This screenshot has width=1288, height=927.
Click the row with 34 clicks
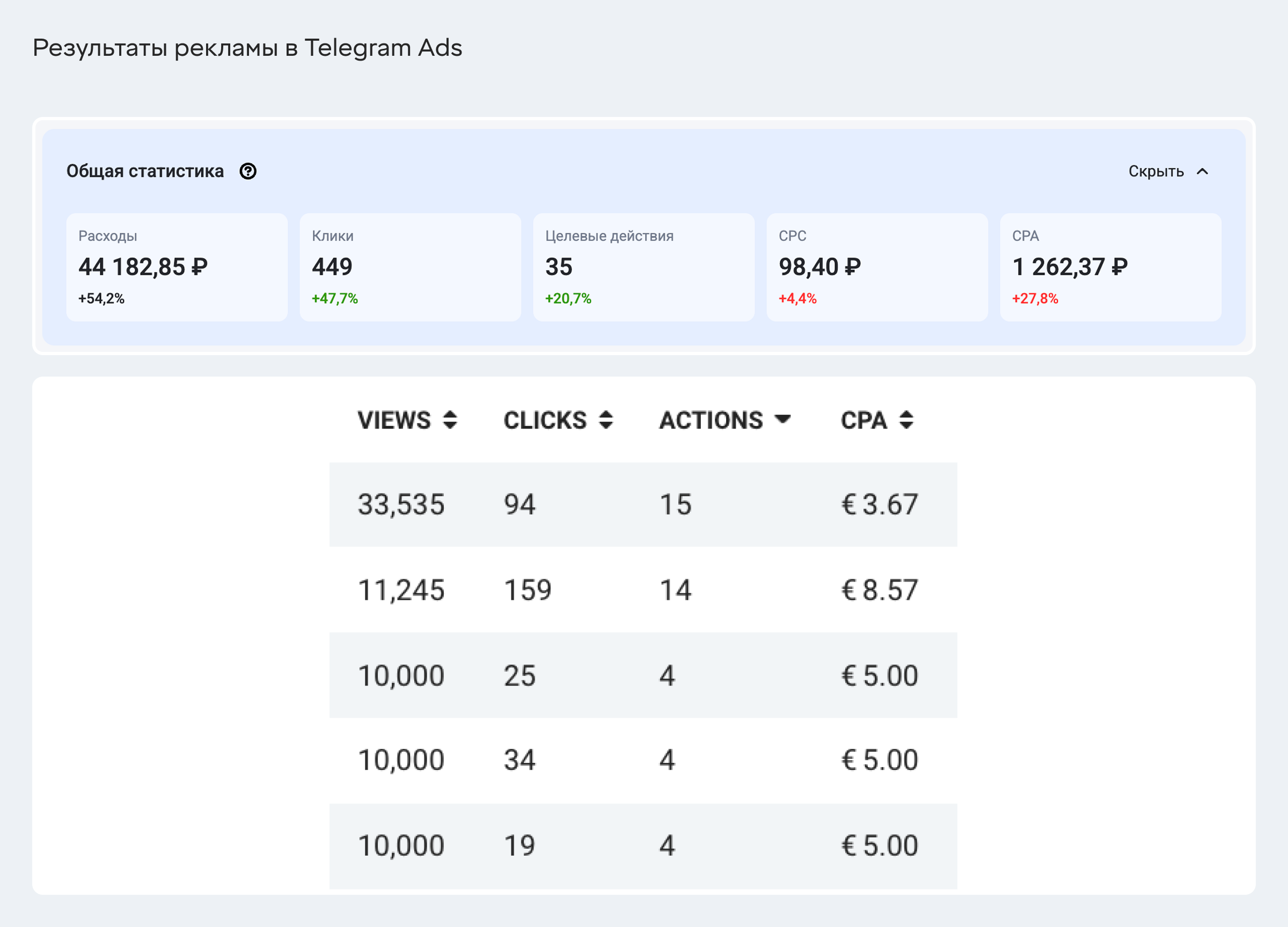[643, 760]
